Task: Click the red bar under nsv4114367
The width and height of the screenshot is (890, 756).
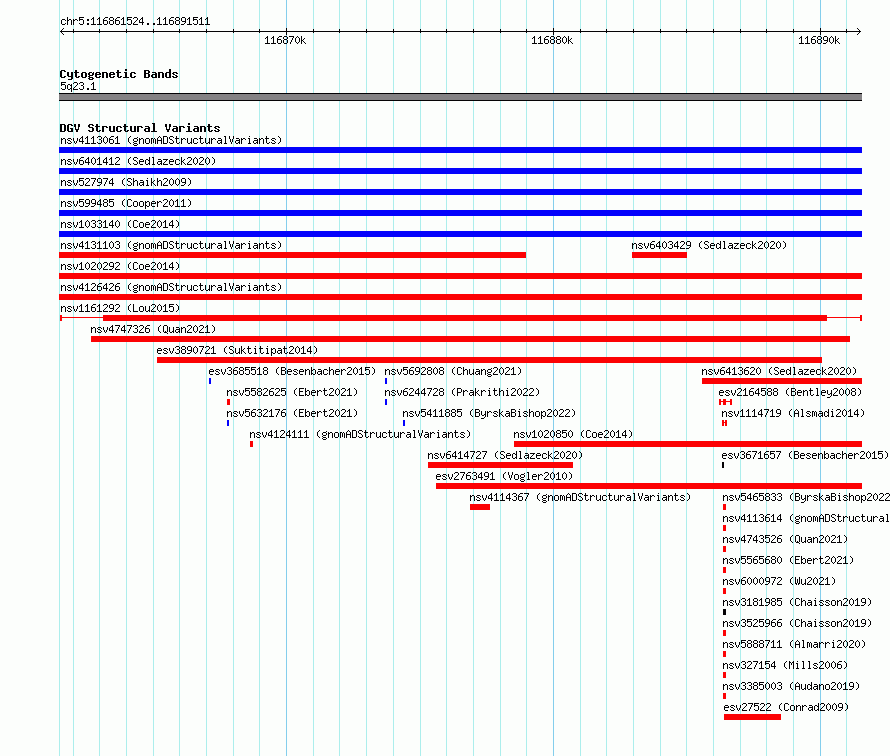Action: 480,507
